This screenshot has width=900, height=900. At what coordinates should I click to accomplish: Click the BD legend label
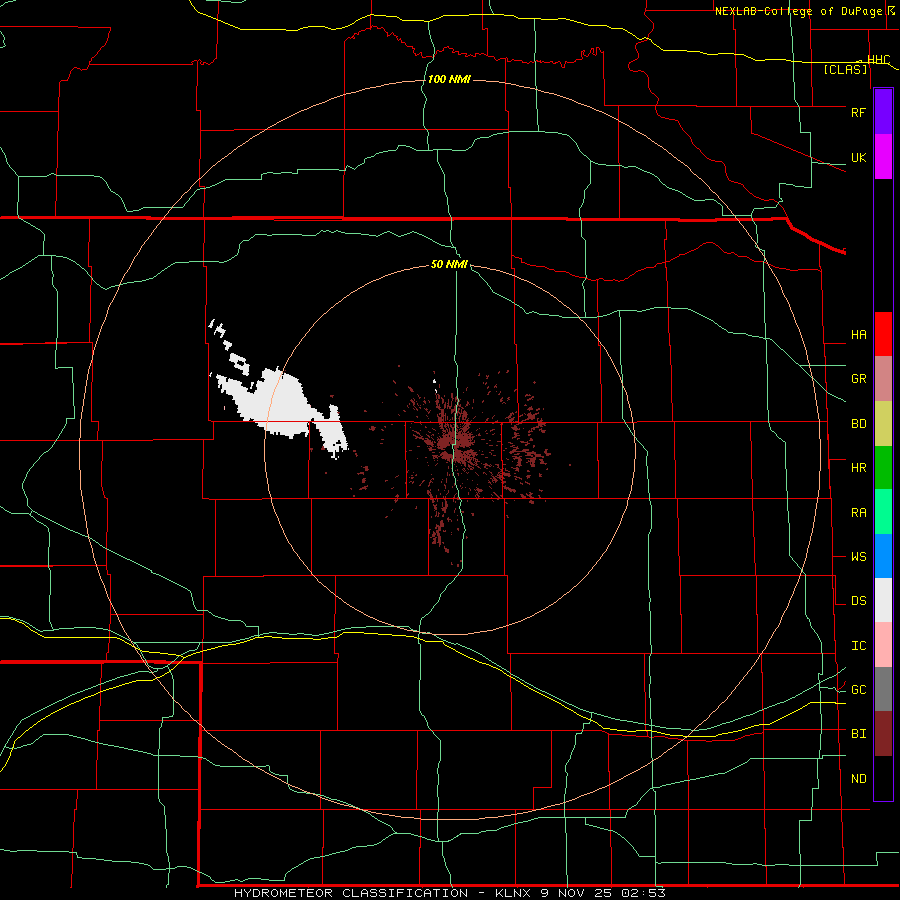click(858, 424)
